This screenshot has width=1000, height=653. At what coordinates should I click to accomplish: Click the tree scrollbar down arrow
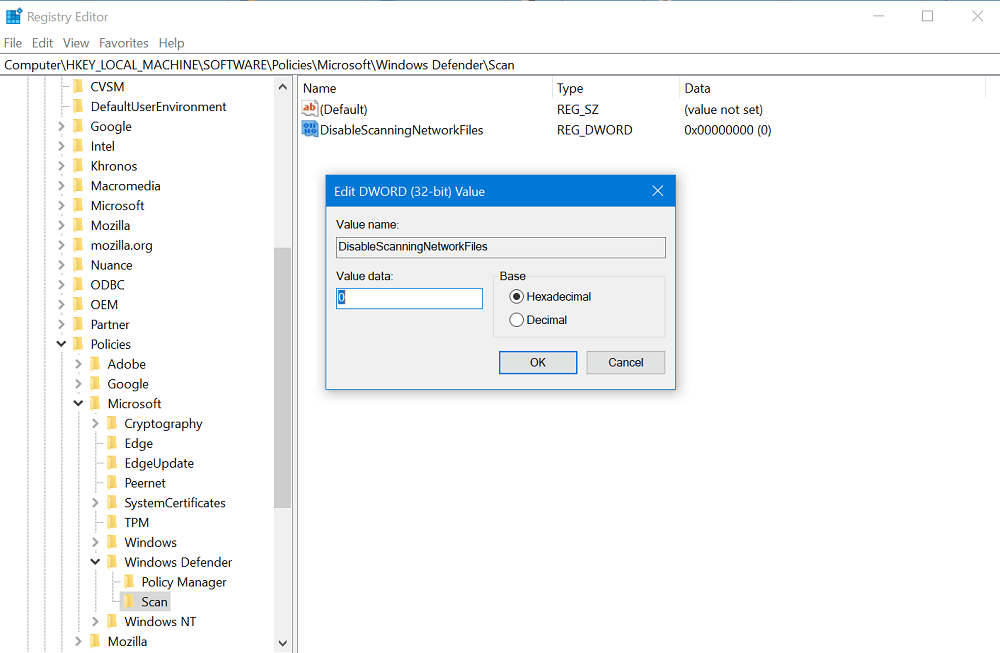tap(283, 643)
